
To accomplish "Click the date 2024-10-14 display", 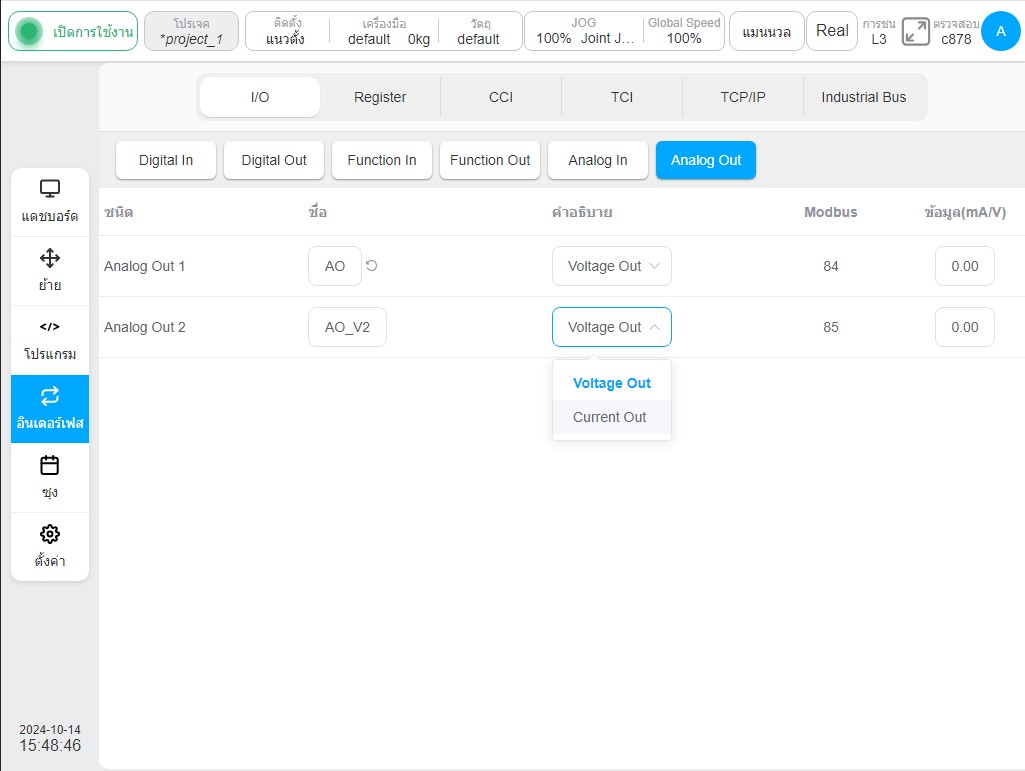I will pos(50,729).
